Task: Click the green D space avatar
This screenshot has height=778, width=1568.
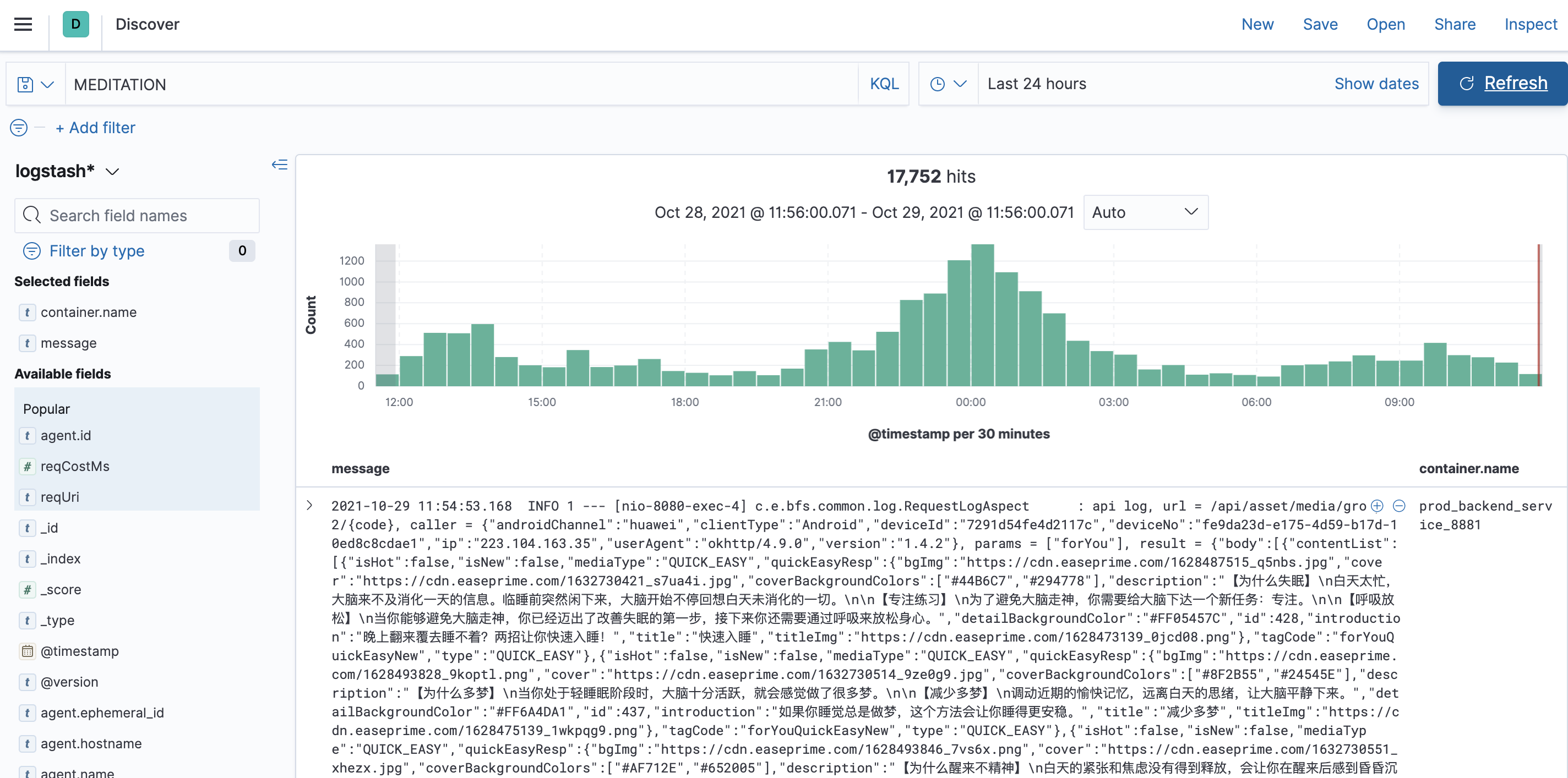Action: [75, 24]
